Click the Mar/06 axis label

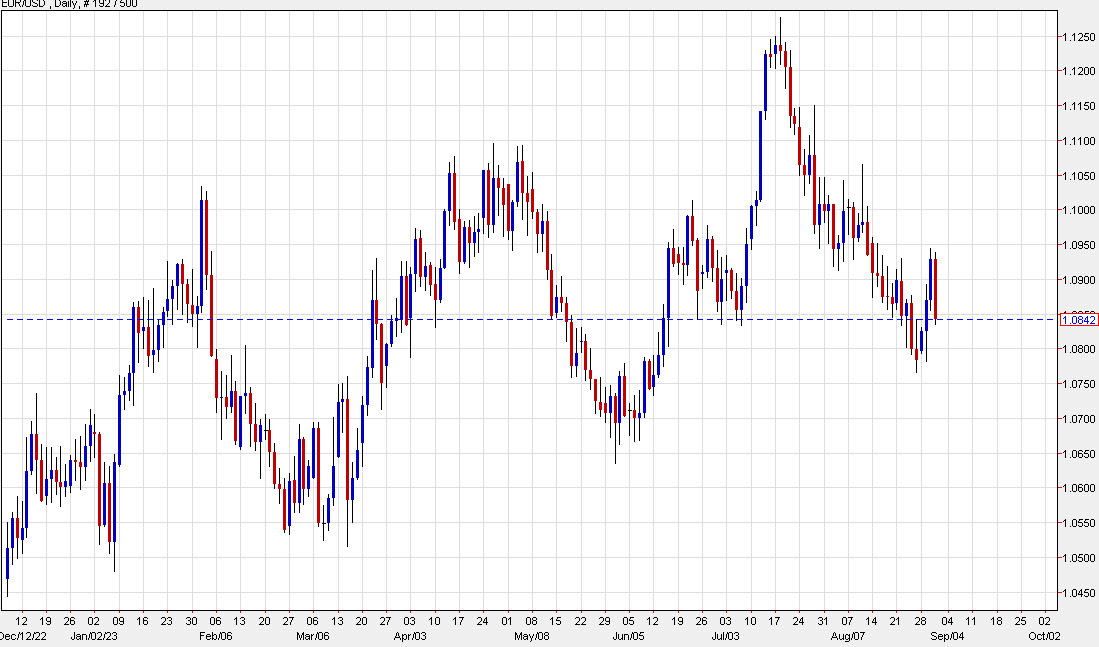pyautogui.click(x=314, y=634)
